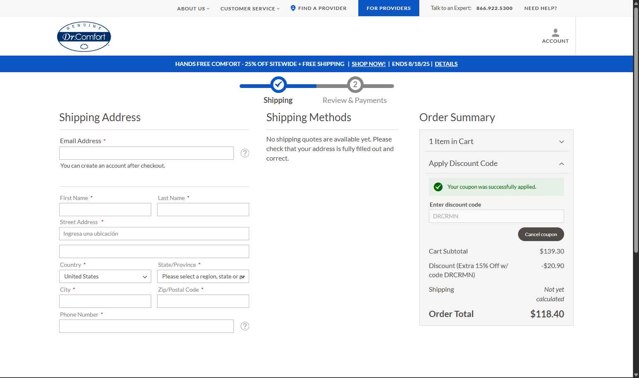Viewport: 639px width, 378px height.
Task: Call expert number 866.922.5300
Action: 494,8
